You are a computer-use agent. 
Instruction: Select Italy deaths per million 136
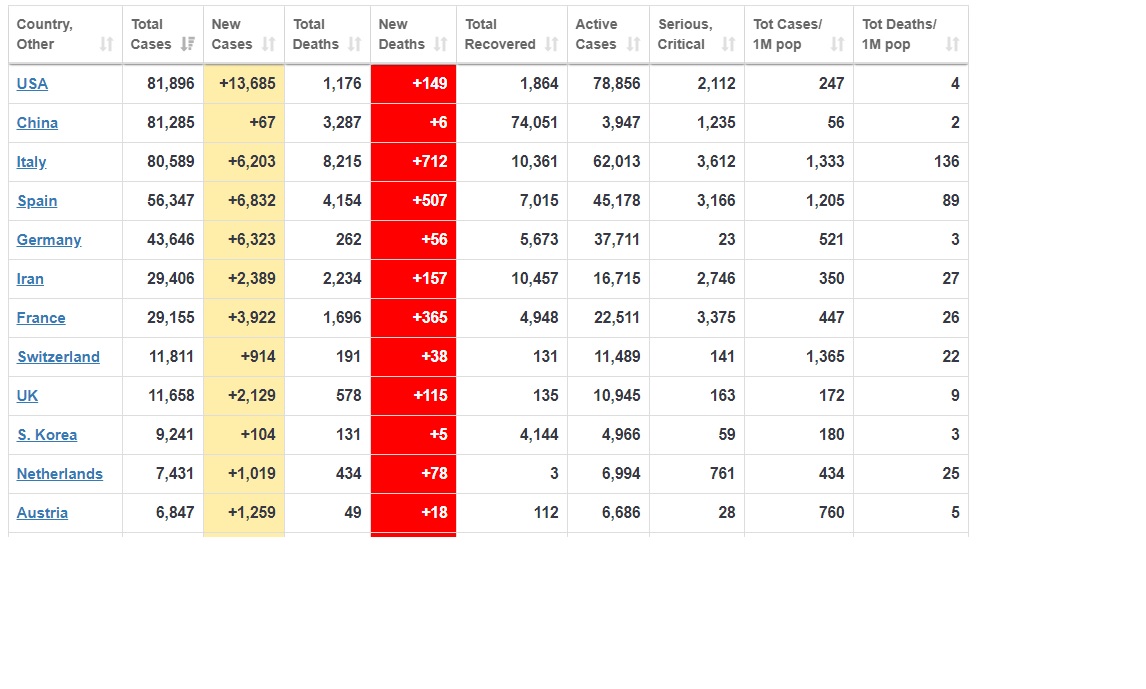pyautogui.click(x=946, y=161)
